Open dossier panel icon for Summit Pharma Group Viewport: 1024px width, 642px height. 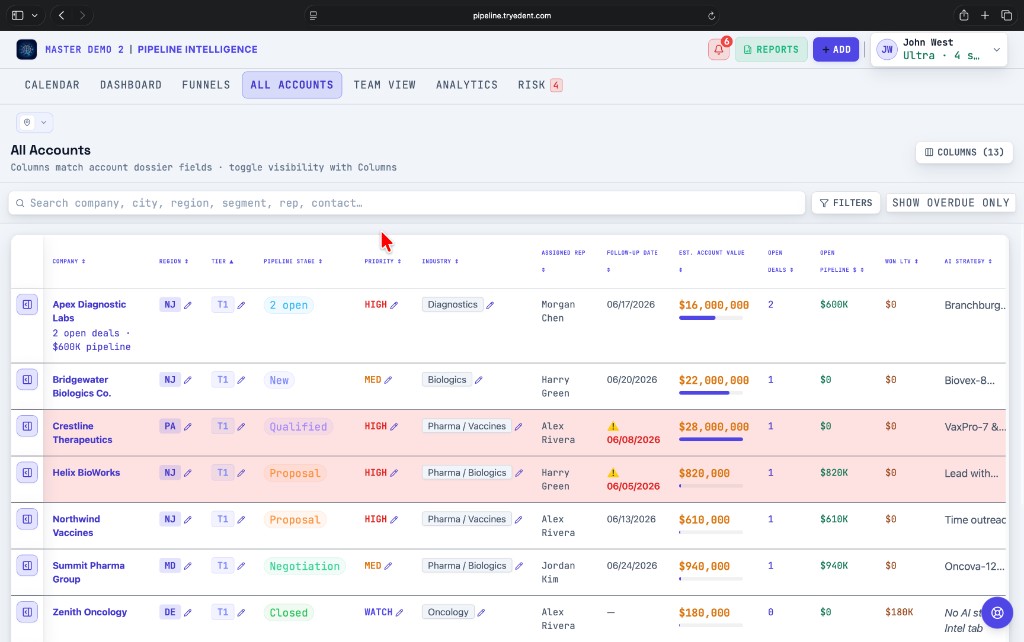coord(27,566)
